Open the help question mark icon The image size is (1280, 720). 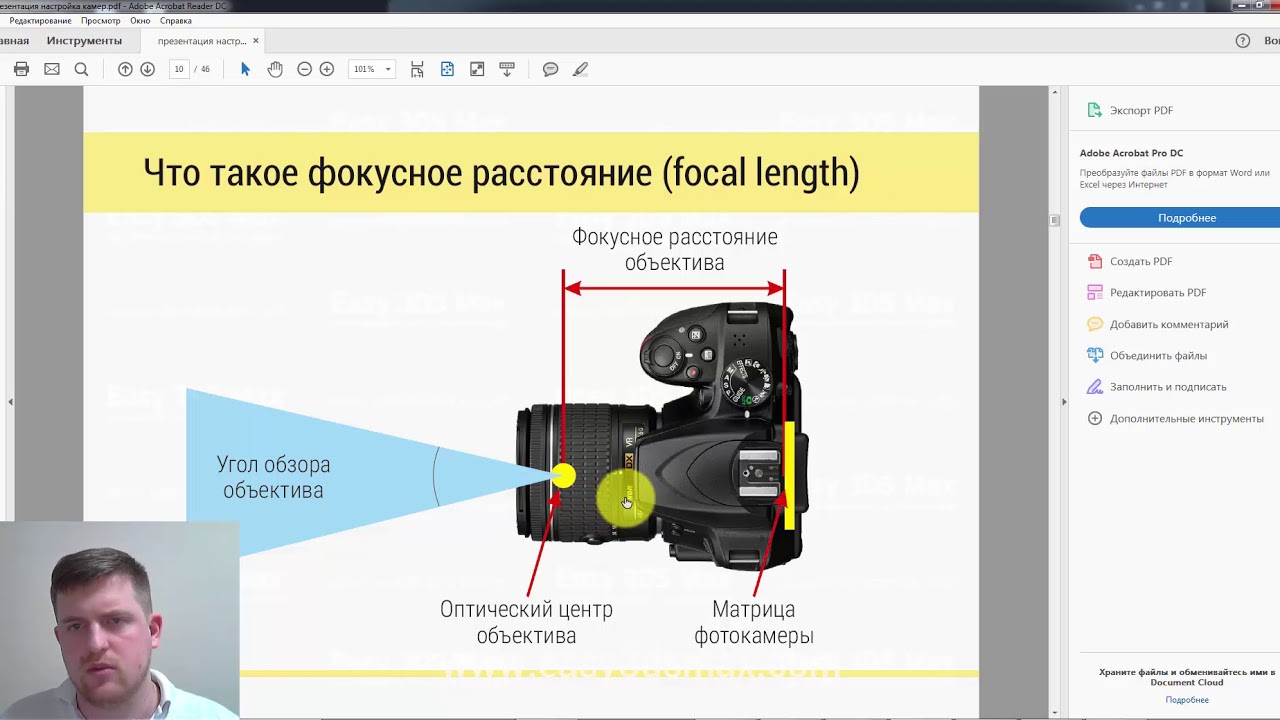pyautogui.click(x=1243, y=41)
